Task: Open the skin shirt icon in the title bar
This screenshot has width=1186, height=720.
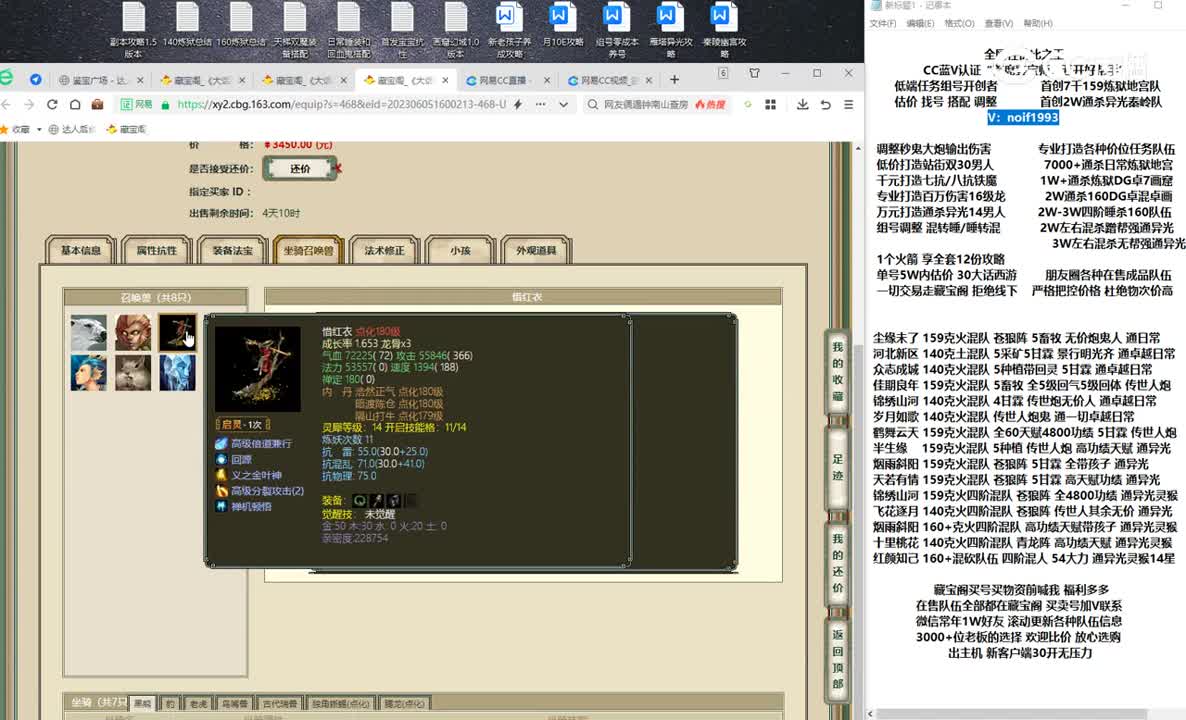Action: [754, 73]
